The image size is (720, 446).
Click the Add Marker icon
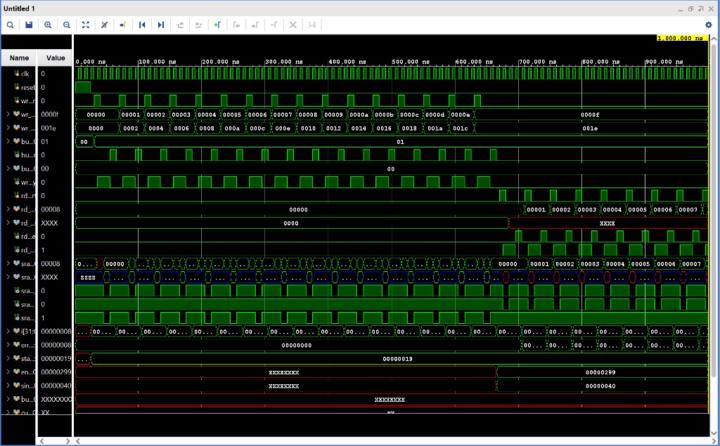point(217,24)
